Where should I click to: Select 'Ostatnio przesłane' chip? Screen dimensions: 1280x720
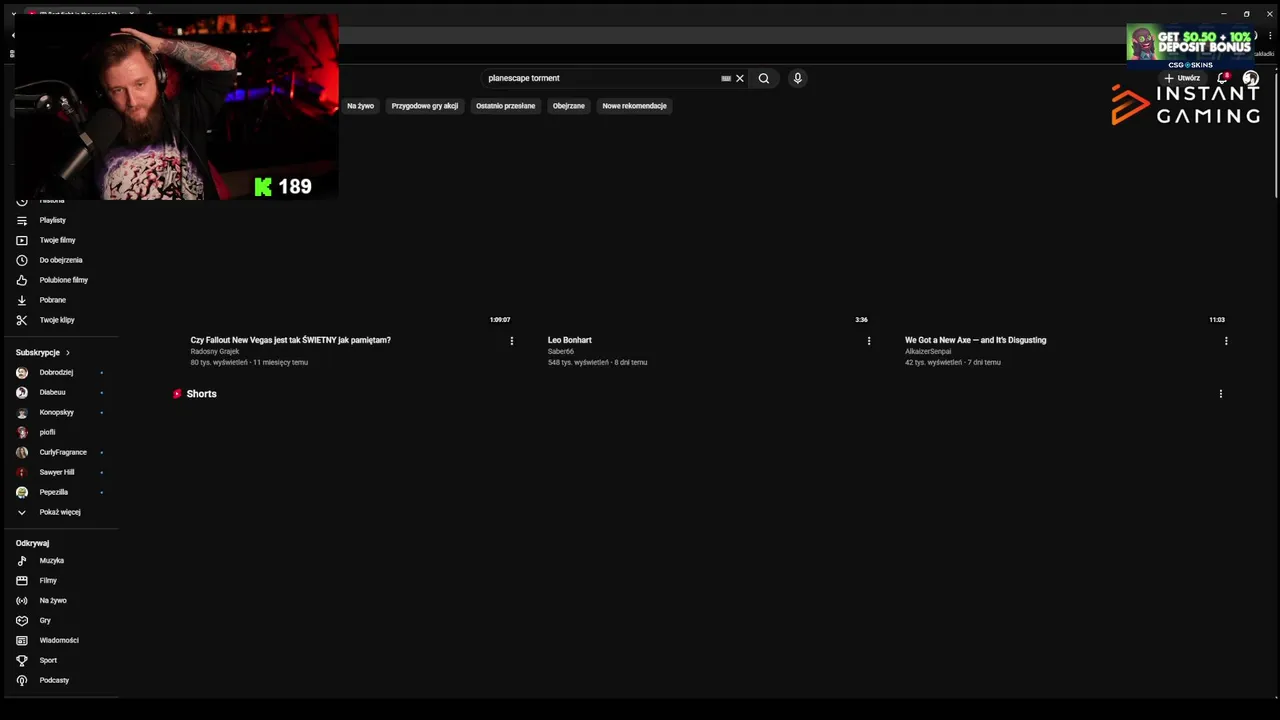coord(505,106)
